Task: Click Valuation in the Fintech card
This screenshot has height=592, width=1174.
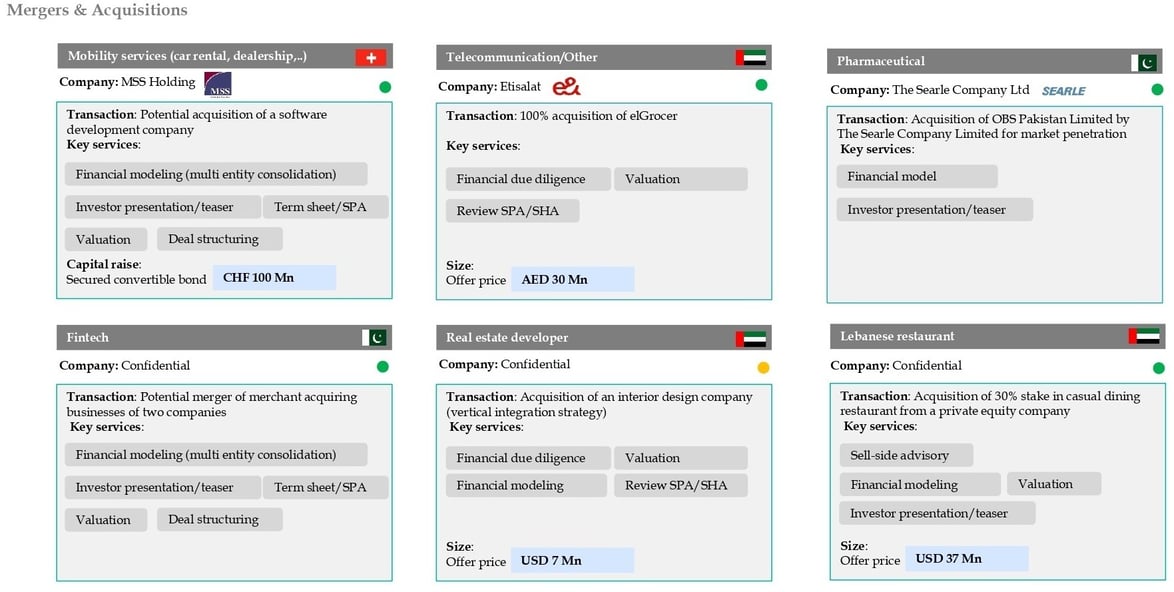Action: (106, 520)
